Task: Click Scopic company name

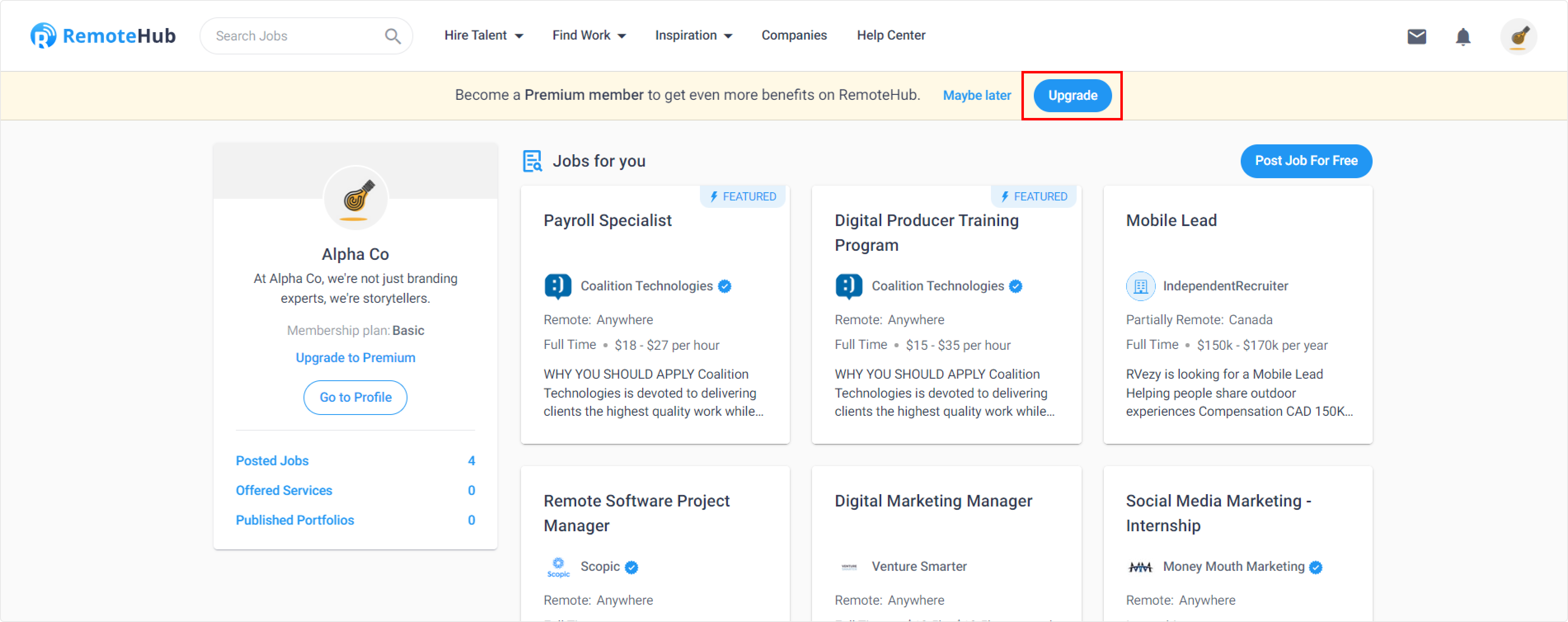Action: (x=600, y=567)
